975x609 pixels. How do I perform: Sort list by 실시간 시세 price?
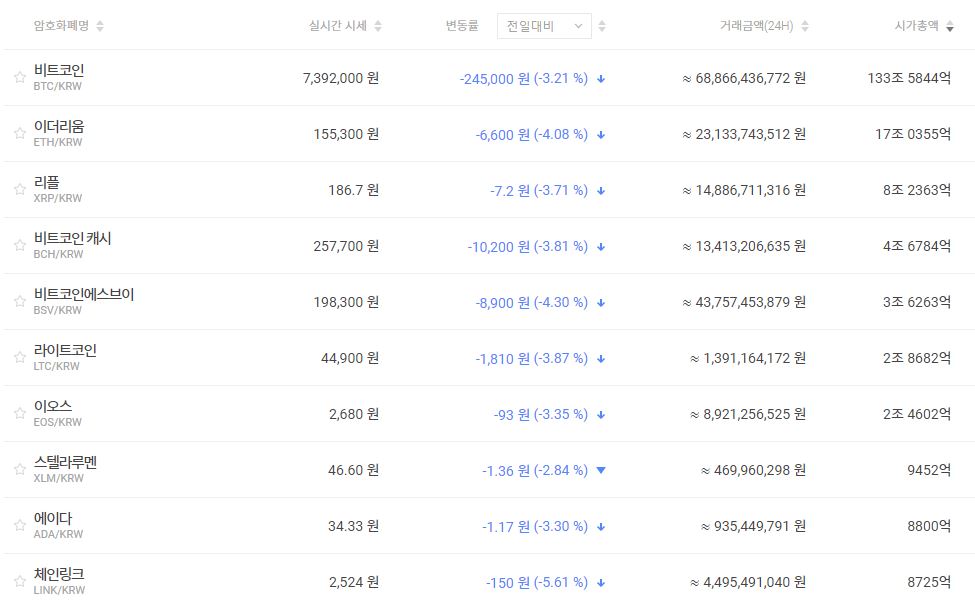click(x=345, y=26)
